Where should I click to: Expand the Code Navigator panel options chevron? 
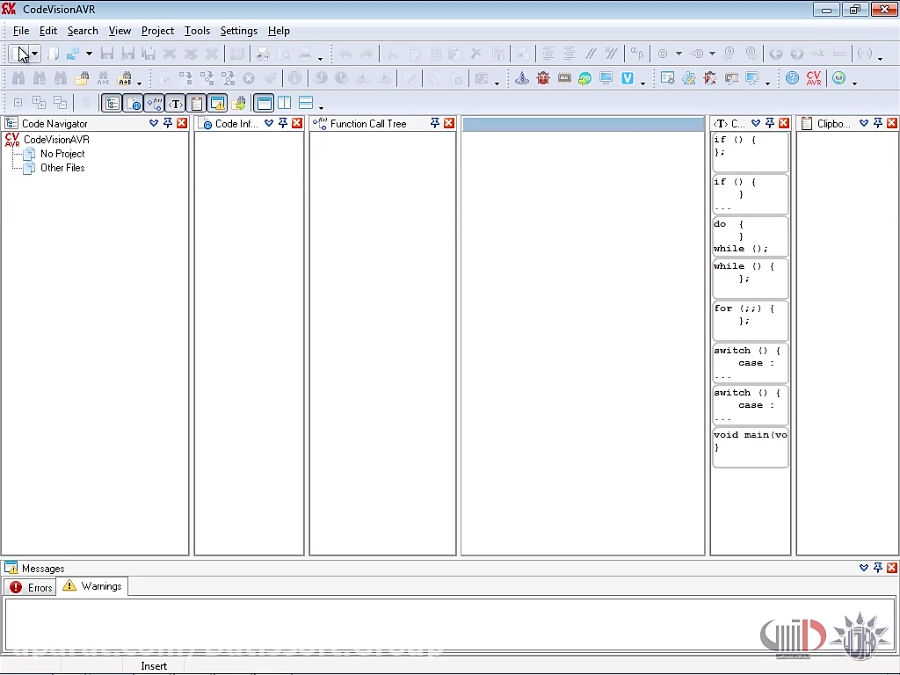(x=154, y=123)
